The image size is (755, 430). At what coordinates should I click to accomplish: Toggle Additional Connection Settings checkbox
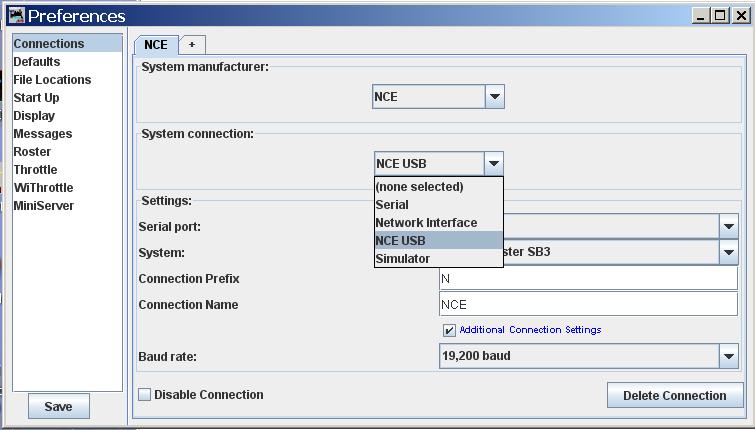449,330
